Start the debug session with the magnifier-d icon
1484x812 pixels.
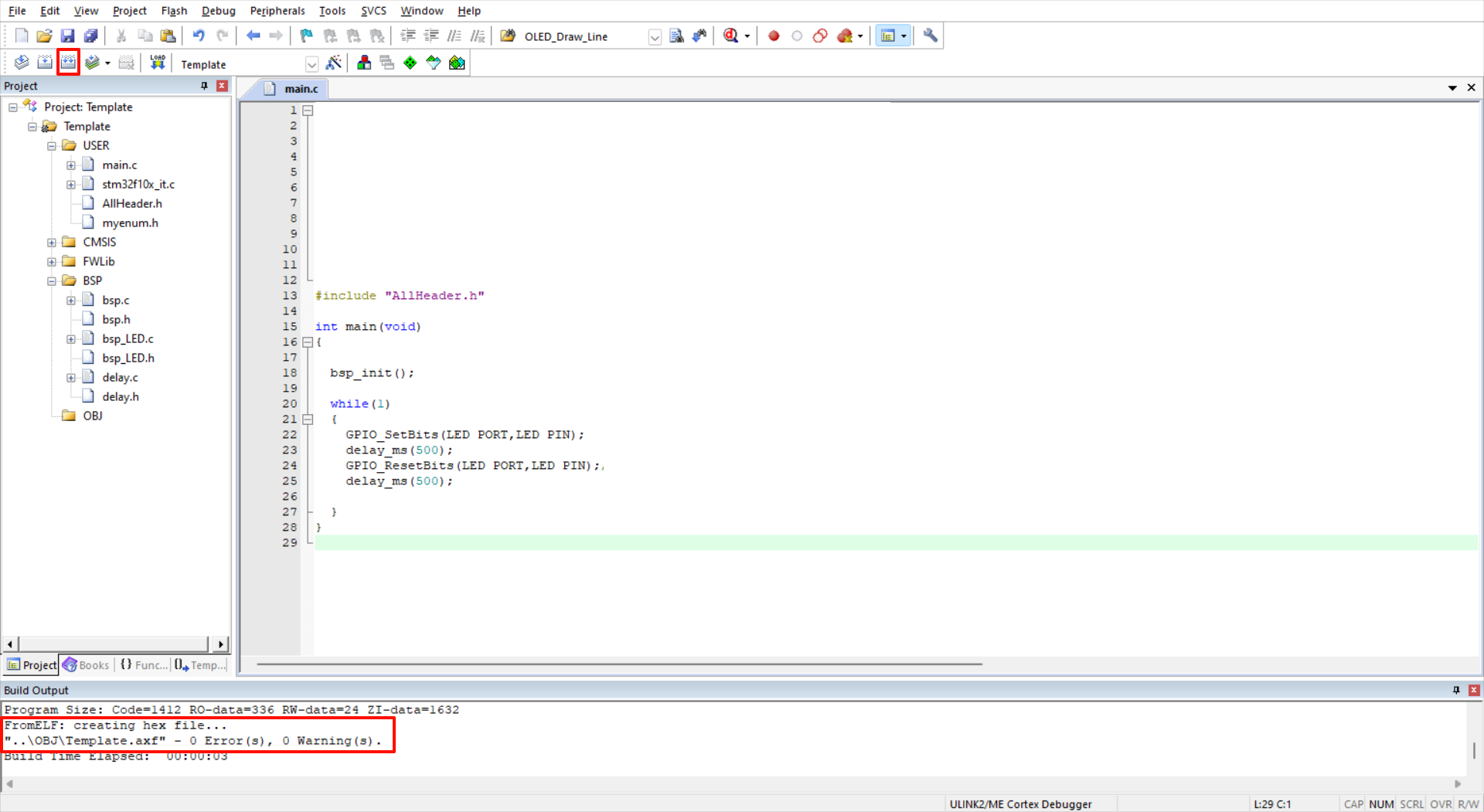point(730,36)
